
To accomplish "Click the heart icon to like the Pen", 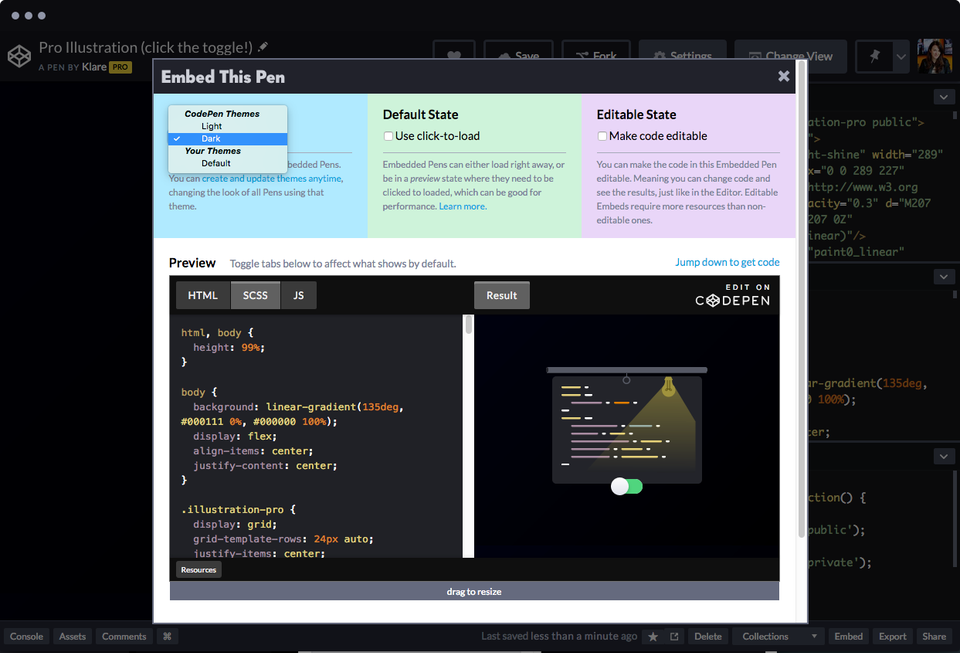I will click(453, 52).
